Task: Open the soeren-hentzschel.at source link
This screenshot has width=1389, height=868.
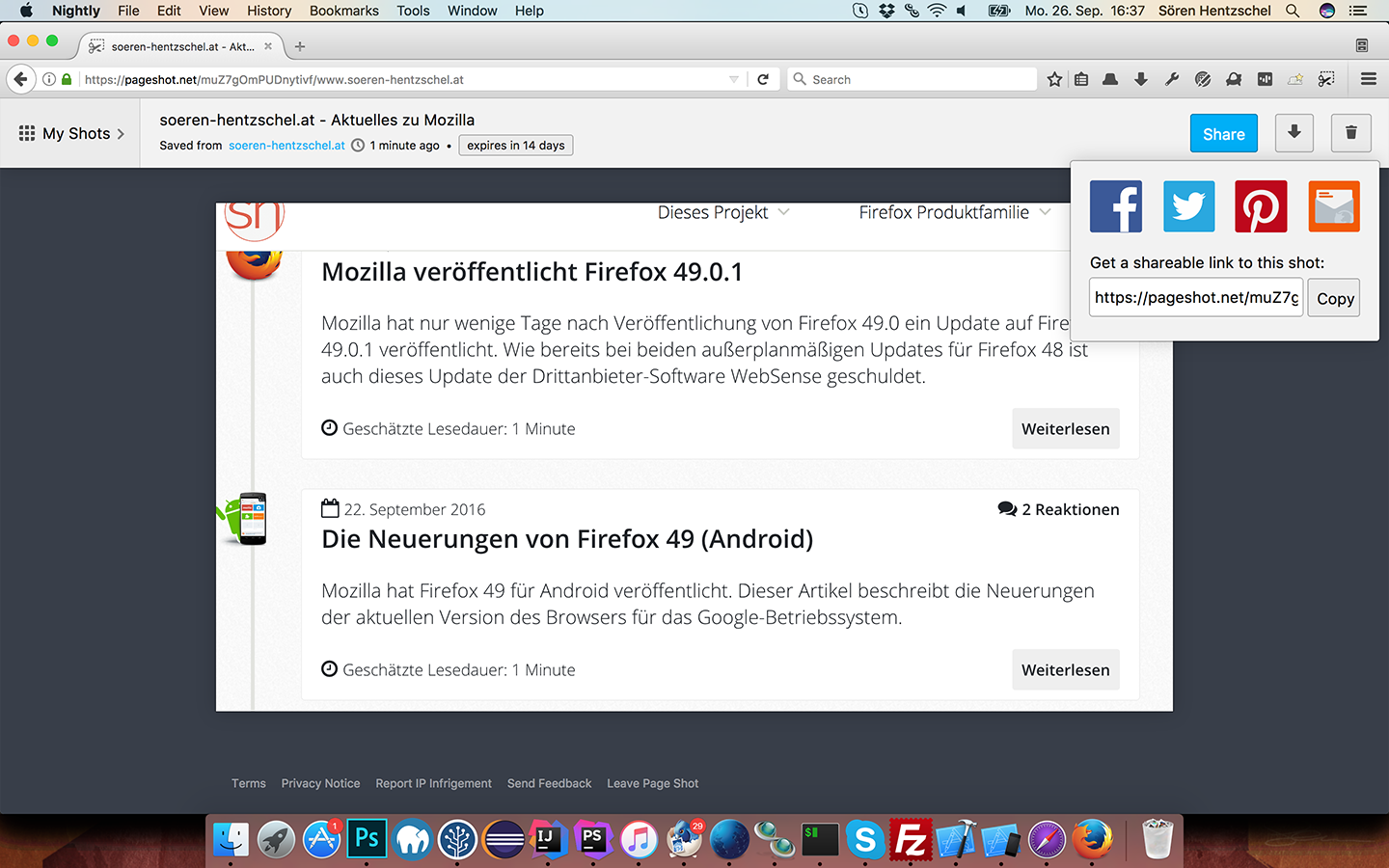Action: [x=286, y=146]
